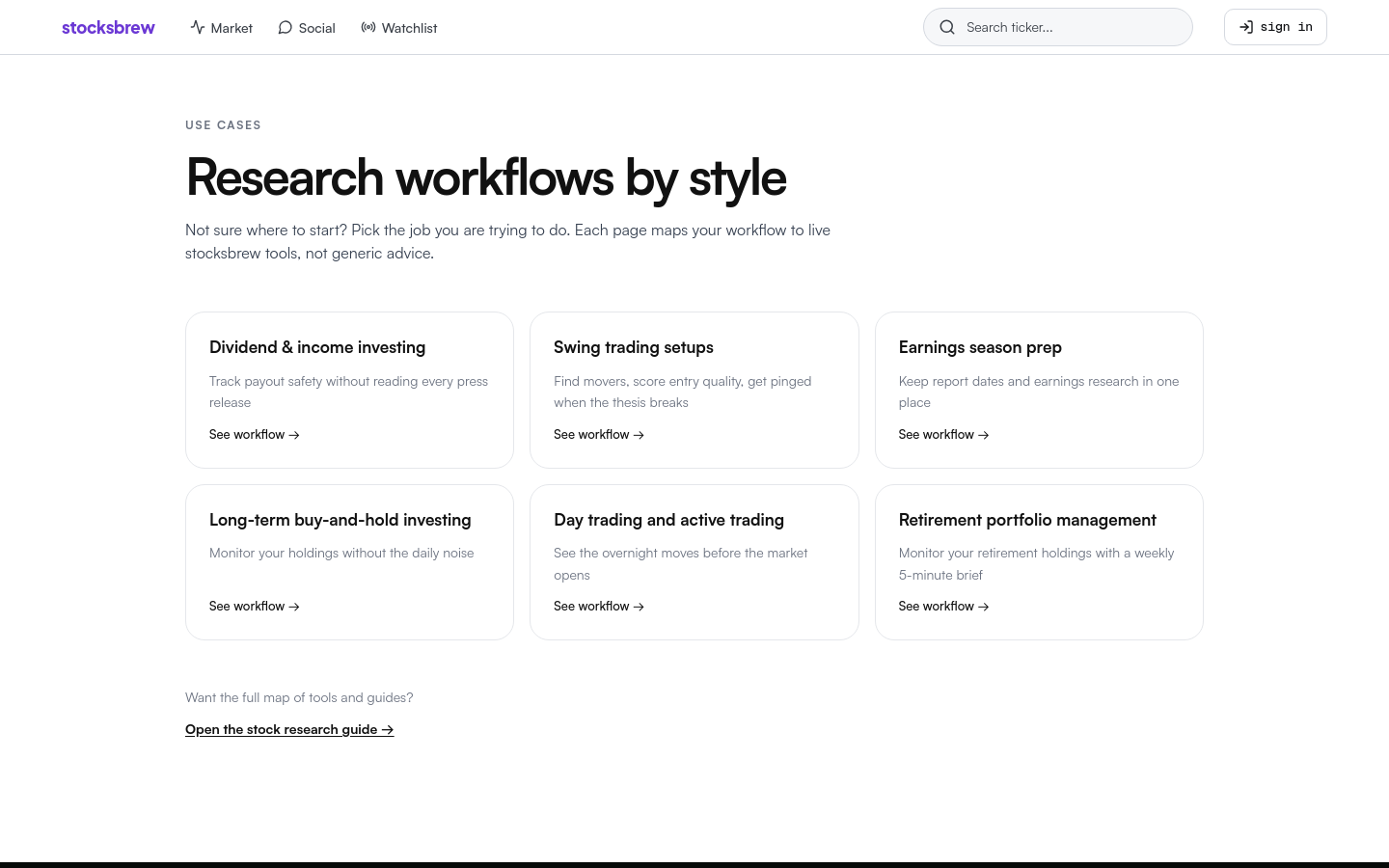Click the Watchlist broadcast icon

pos(368,27)
